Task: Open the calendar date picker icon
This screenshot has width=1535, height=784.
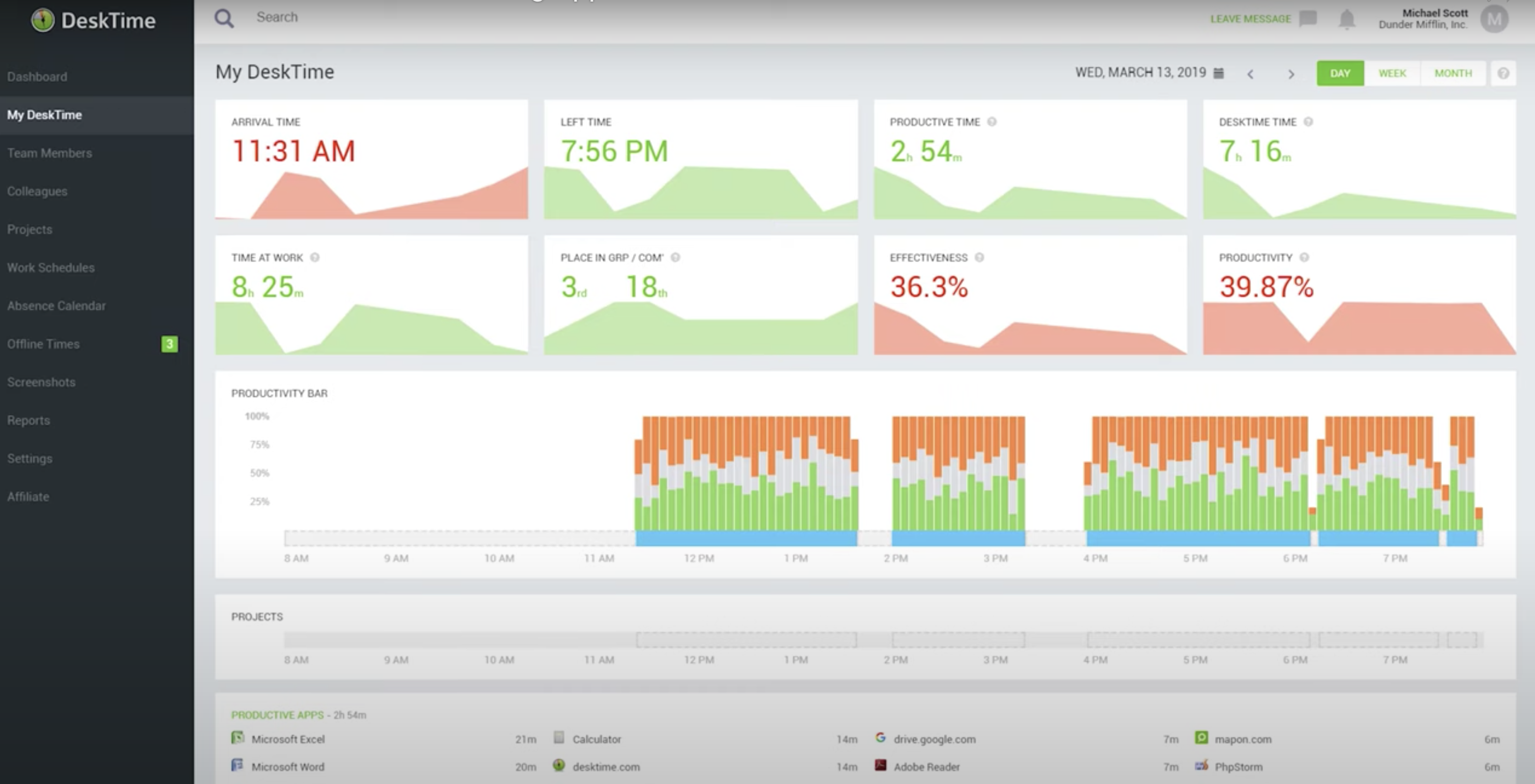Action: [1219, 73]
